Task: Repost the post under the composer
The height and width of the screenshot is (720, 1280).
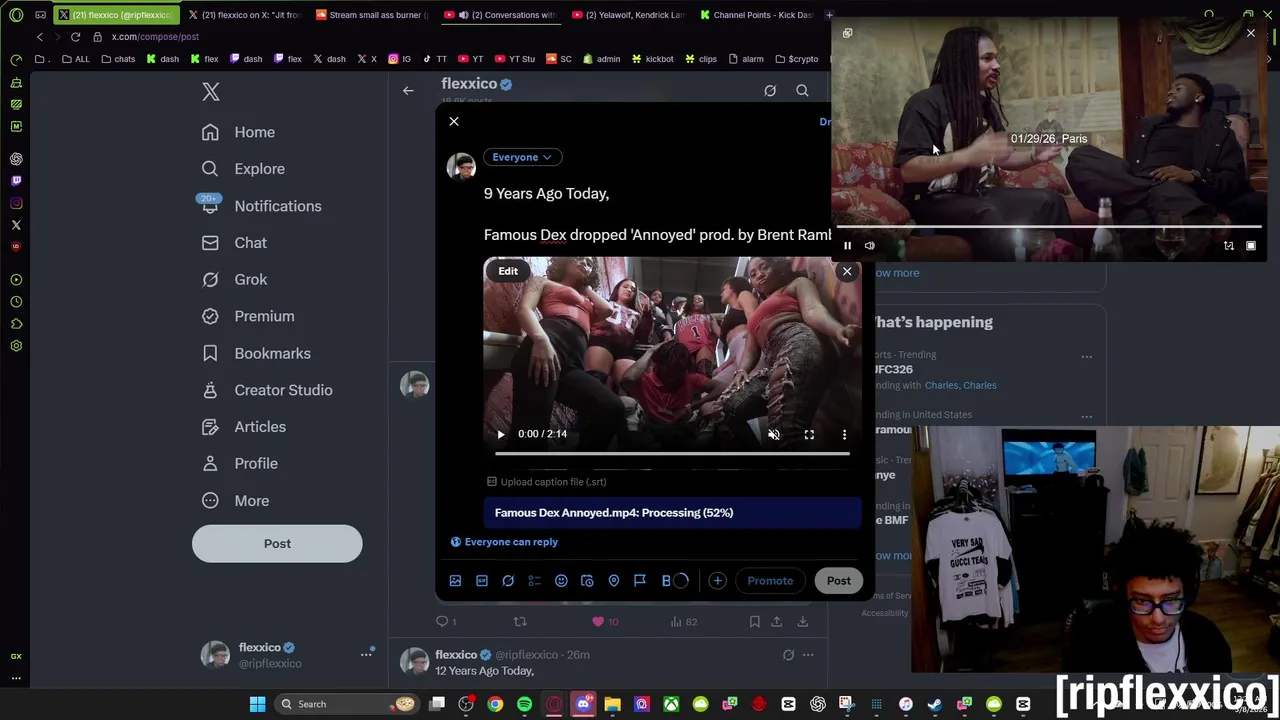Action: [520, 622]
